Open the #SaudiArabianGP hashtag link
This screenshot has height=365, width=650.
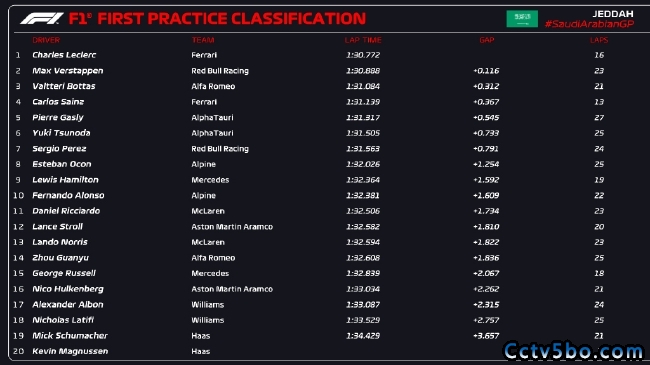click(589, 24)
